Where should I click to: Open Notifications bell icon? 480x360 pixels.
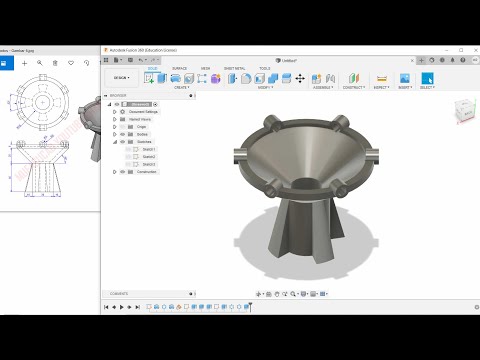(x=452, y=60)
